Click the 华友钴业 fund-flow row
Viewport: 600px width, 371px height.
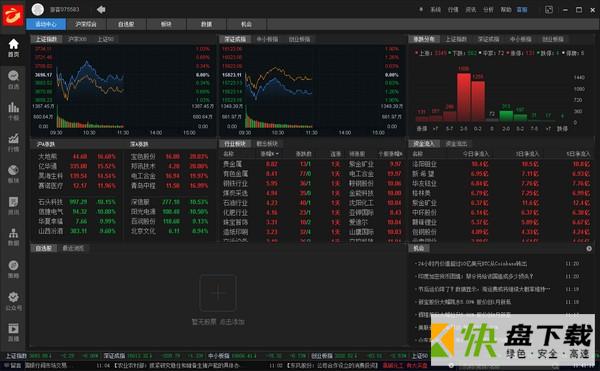pyautogui.click(x=501, y=183)
